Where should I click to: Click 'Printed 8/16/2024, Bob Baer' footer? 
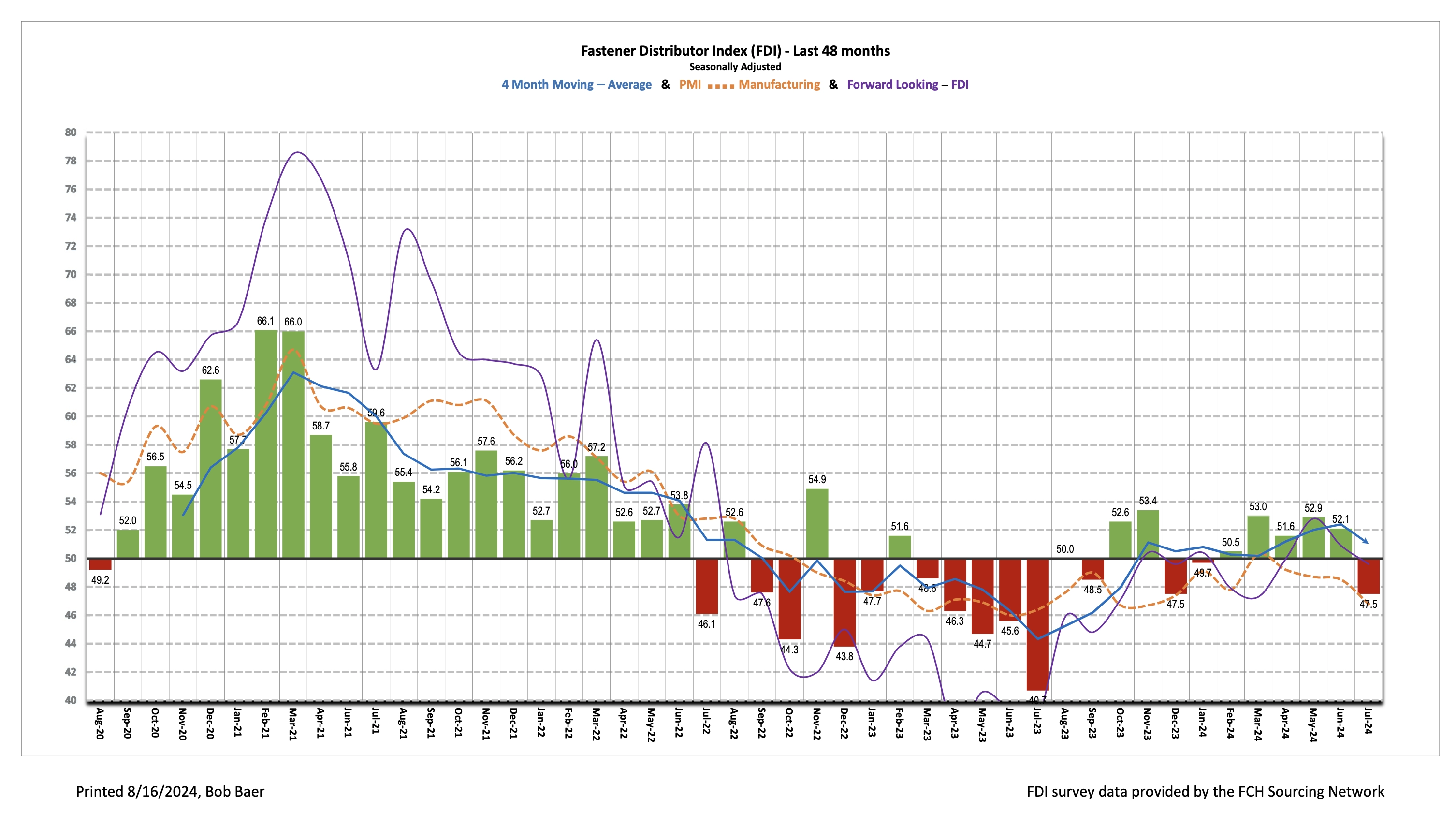[x=170, y=792]
